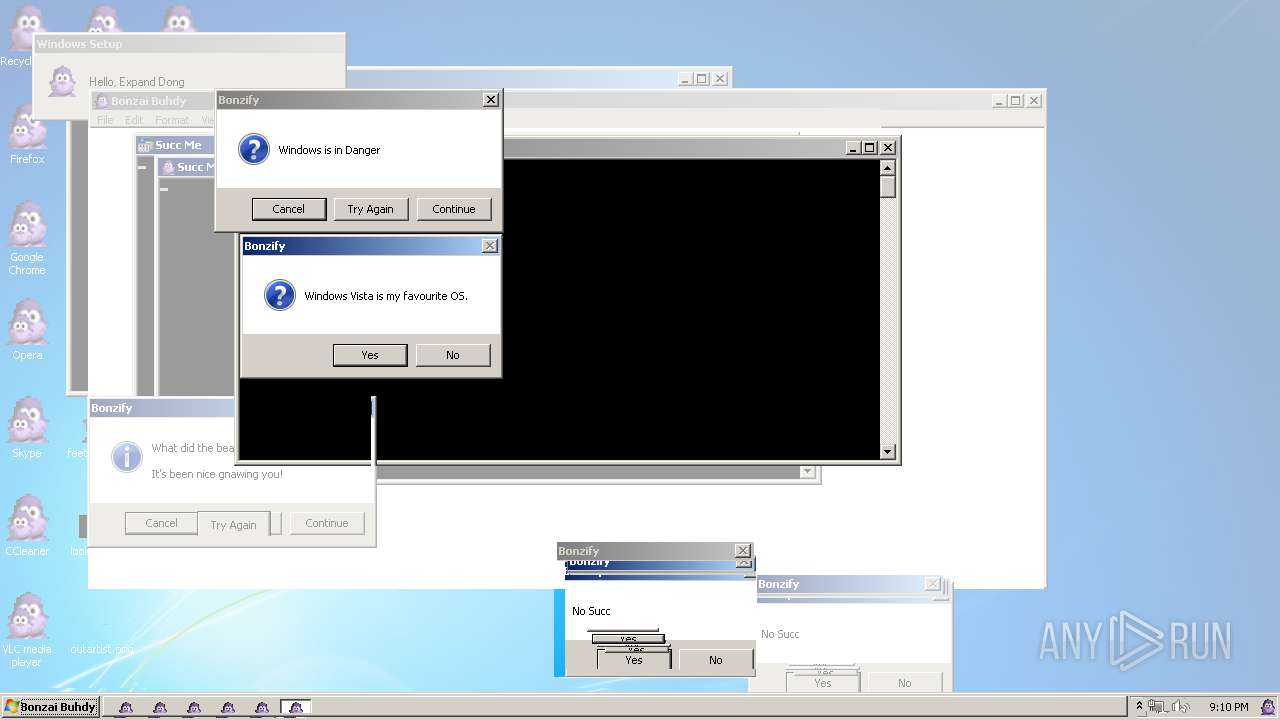Open the volume tray icon
The width and height of the screenshot is (1280, 720).
(x=1181, y=707)
